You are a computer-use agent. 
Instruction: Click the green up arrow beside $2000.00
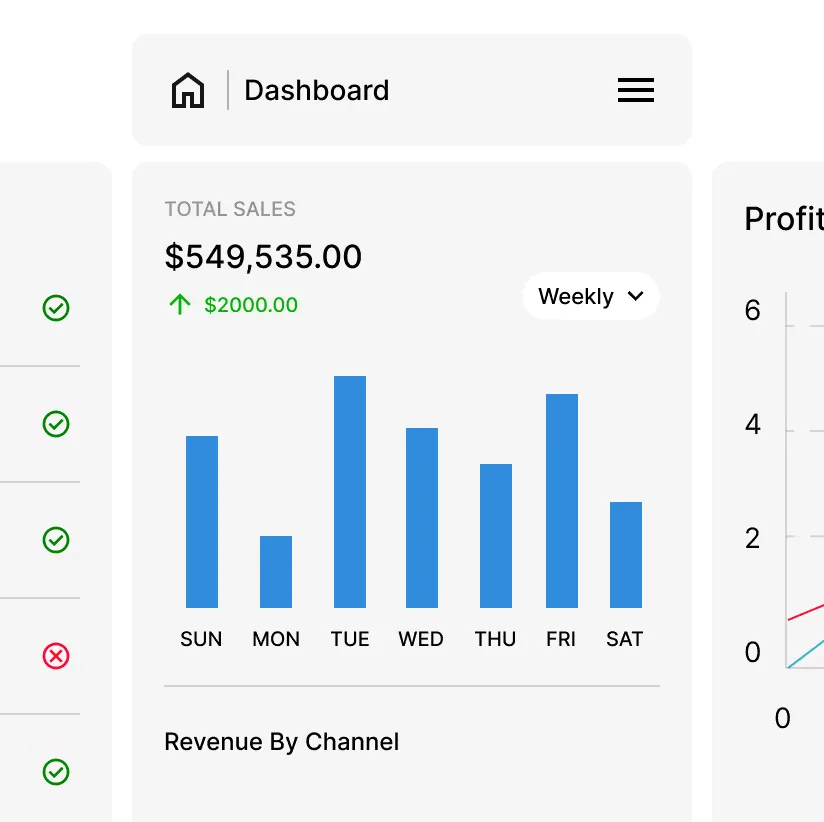click(180, 305)
